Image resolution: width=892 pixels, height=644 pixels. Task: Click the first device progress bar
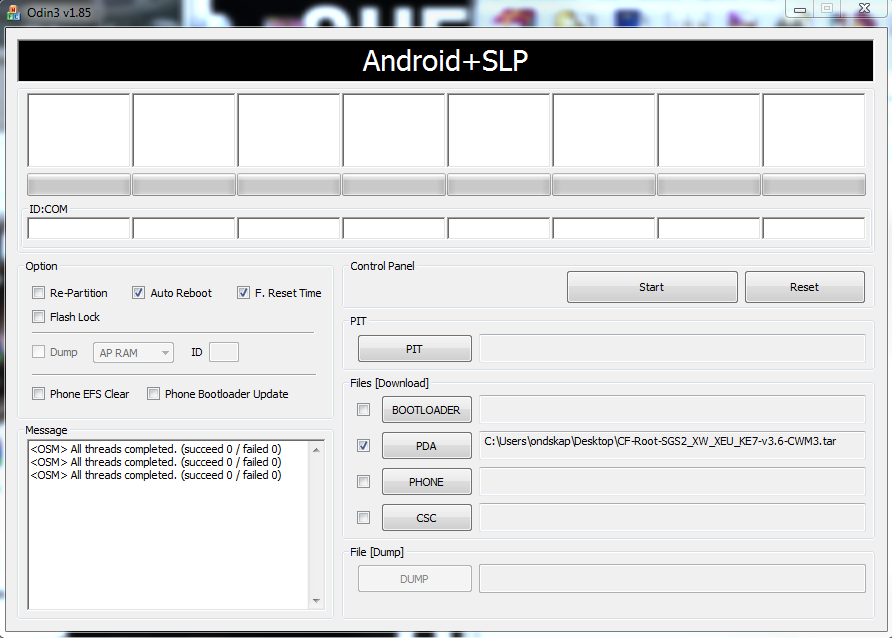coord(79,185)
